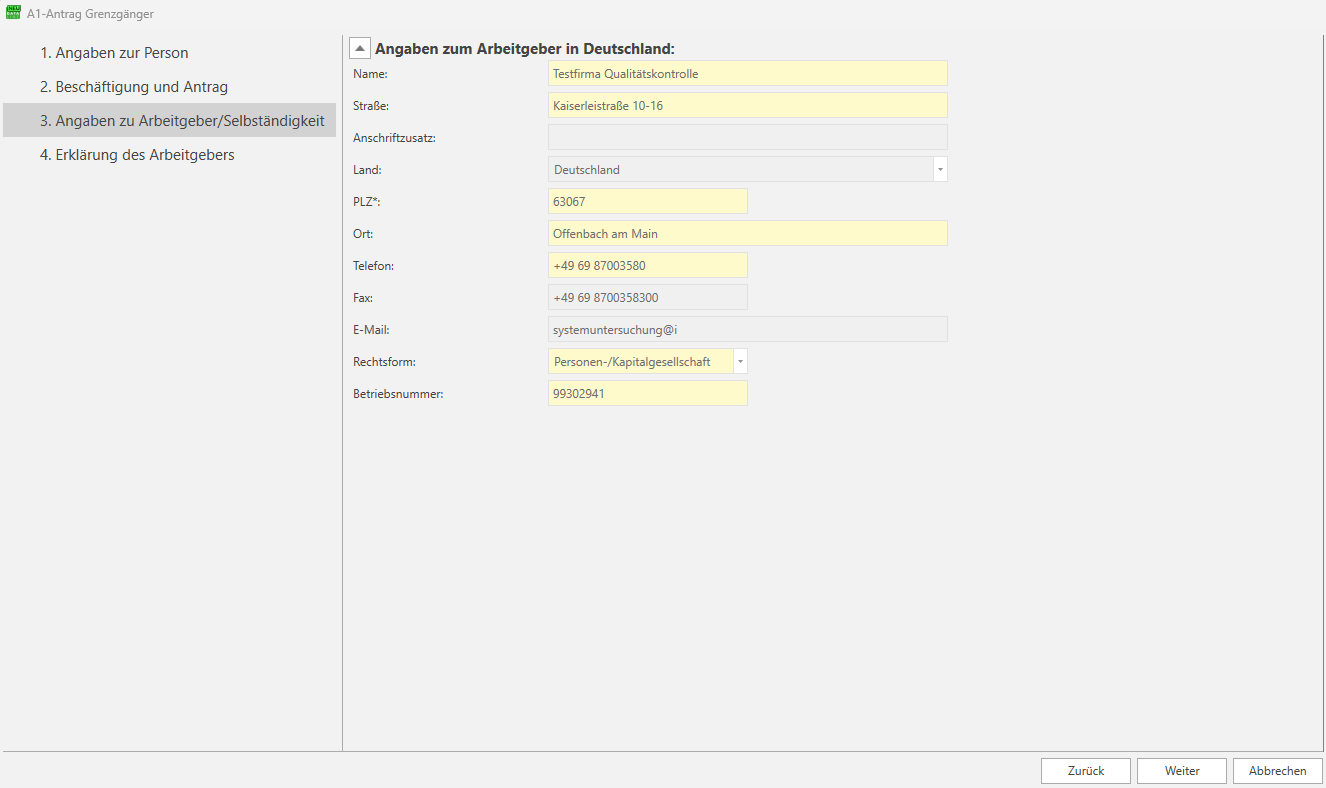Cancel with the Abbrechen button

1277,771
